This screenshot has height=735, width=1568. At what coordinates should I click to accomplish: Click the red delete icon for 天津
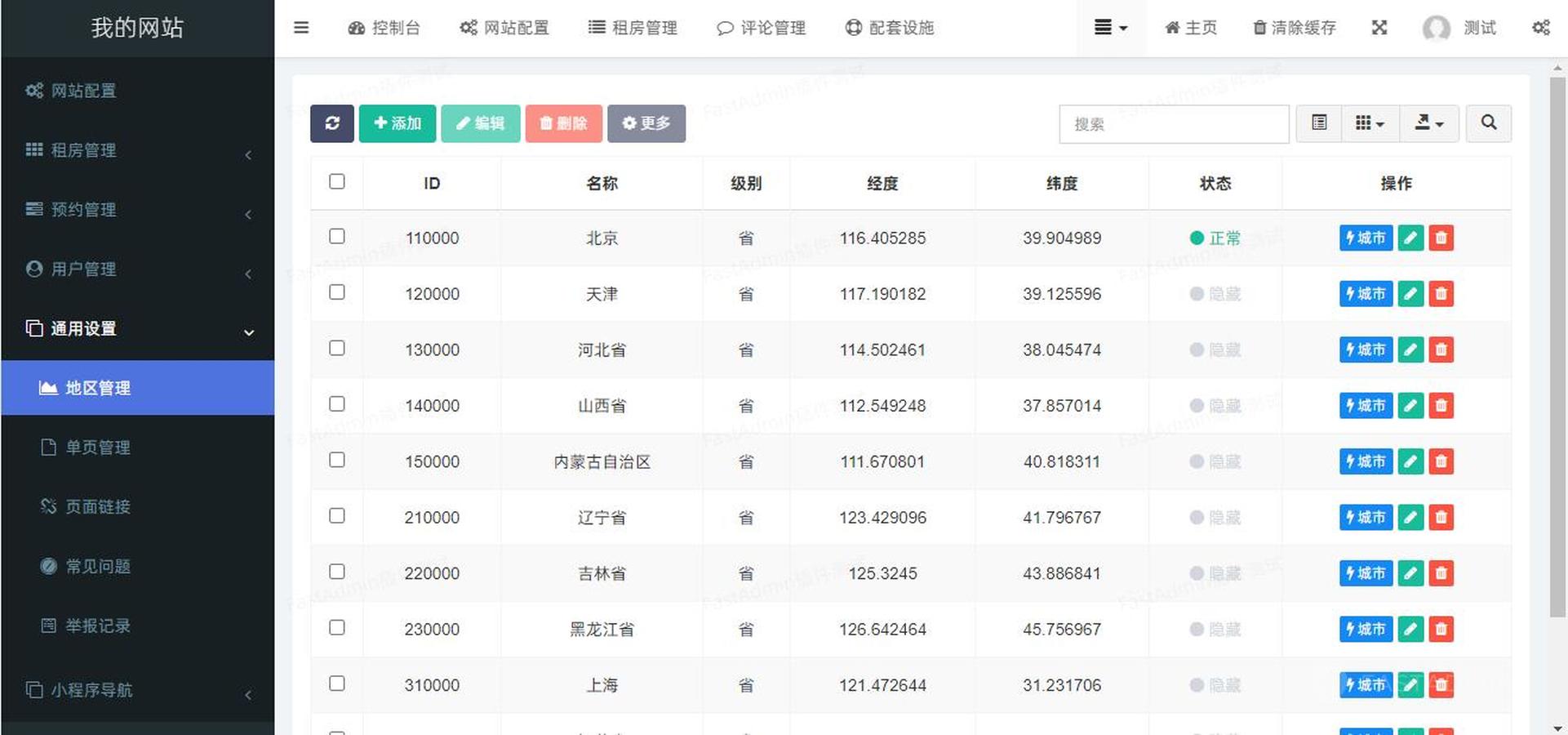pos(1441,294)
